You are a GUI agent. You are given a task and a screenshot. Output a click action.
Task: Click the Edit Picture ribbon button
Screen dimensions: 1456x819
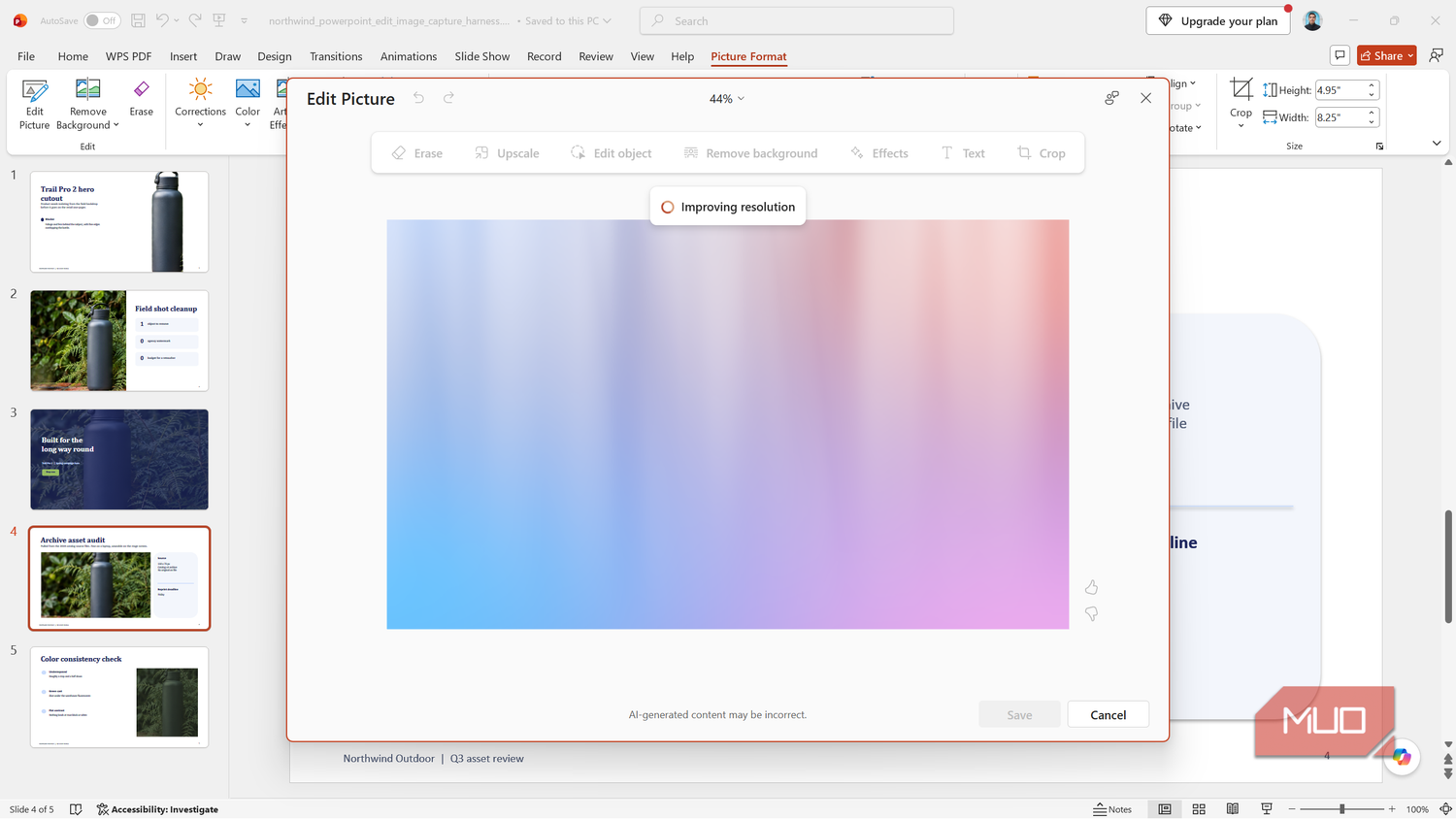coord(34,104)
